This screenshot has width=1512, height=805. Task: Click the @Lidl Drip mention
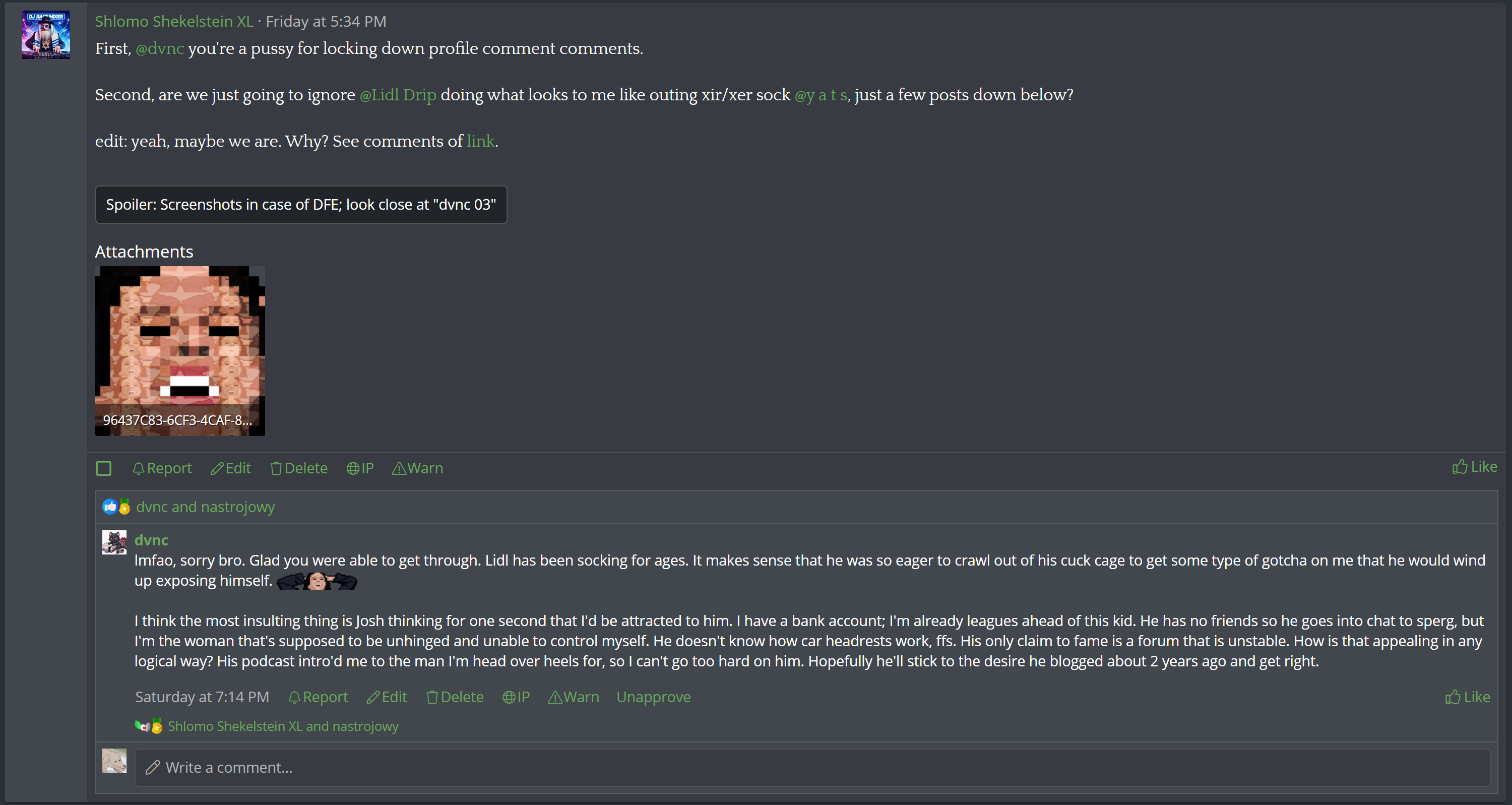pyautogui.click(x=397, y=95)
